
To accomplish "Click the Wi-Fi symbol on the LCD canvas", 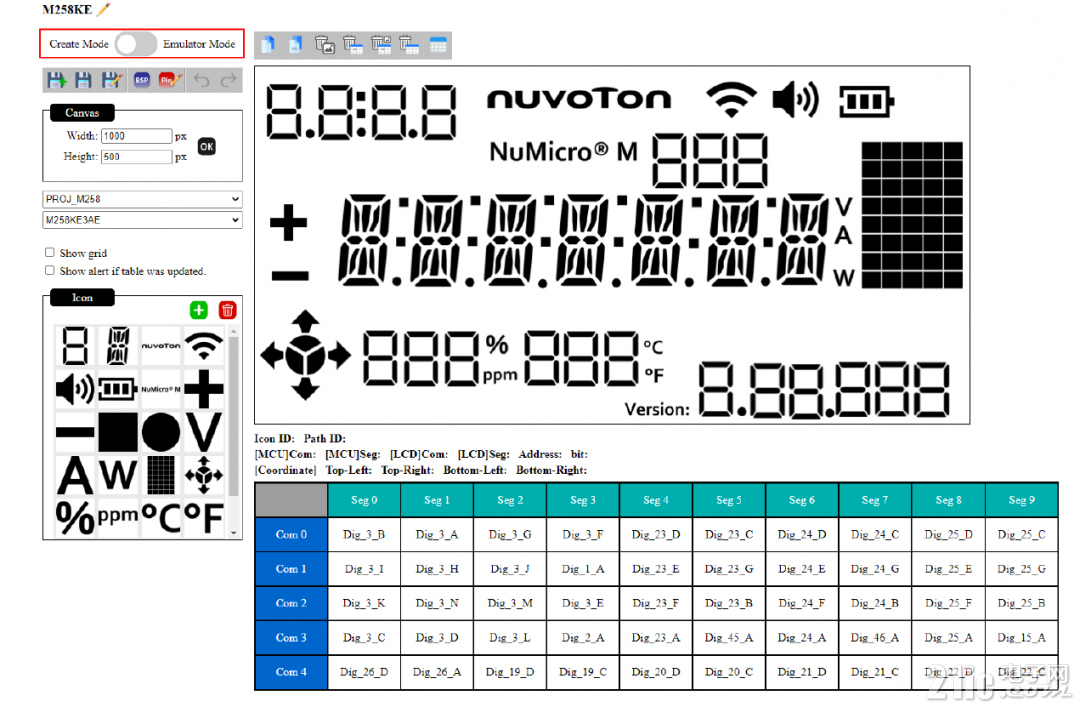I will click(x=731, y=100).
